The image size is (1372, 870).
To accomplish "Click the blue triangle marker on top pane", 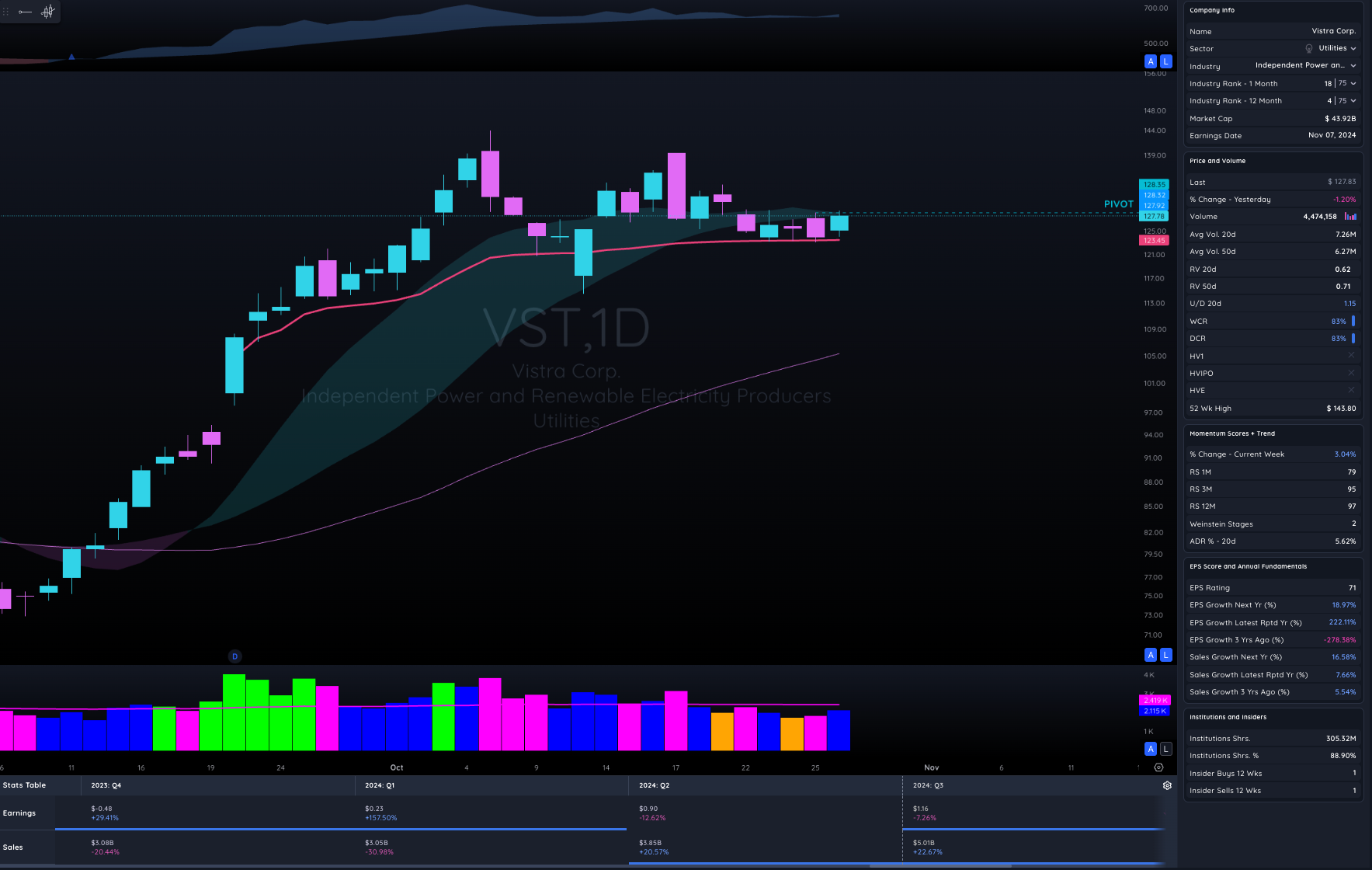I will coord(71,57).
